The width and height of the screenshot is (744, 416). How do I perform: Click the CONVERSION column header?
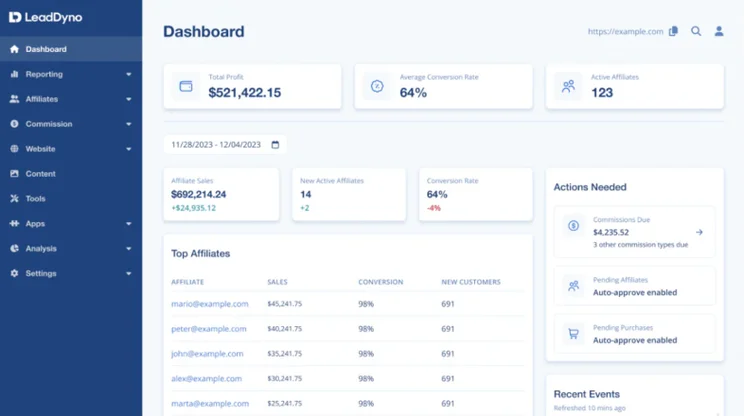pyautogui.click(x=381, y=282)
